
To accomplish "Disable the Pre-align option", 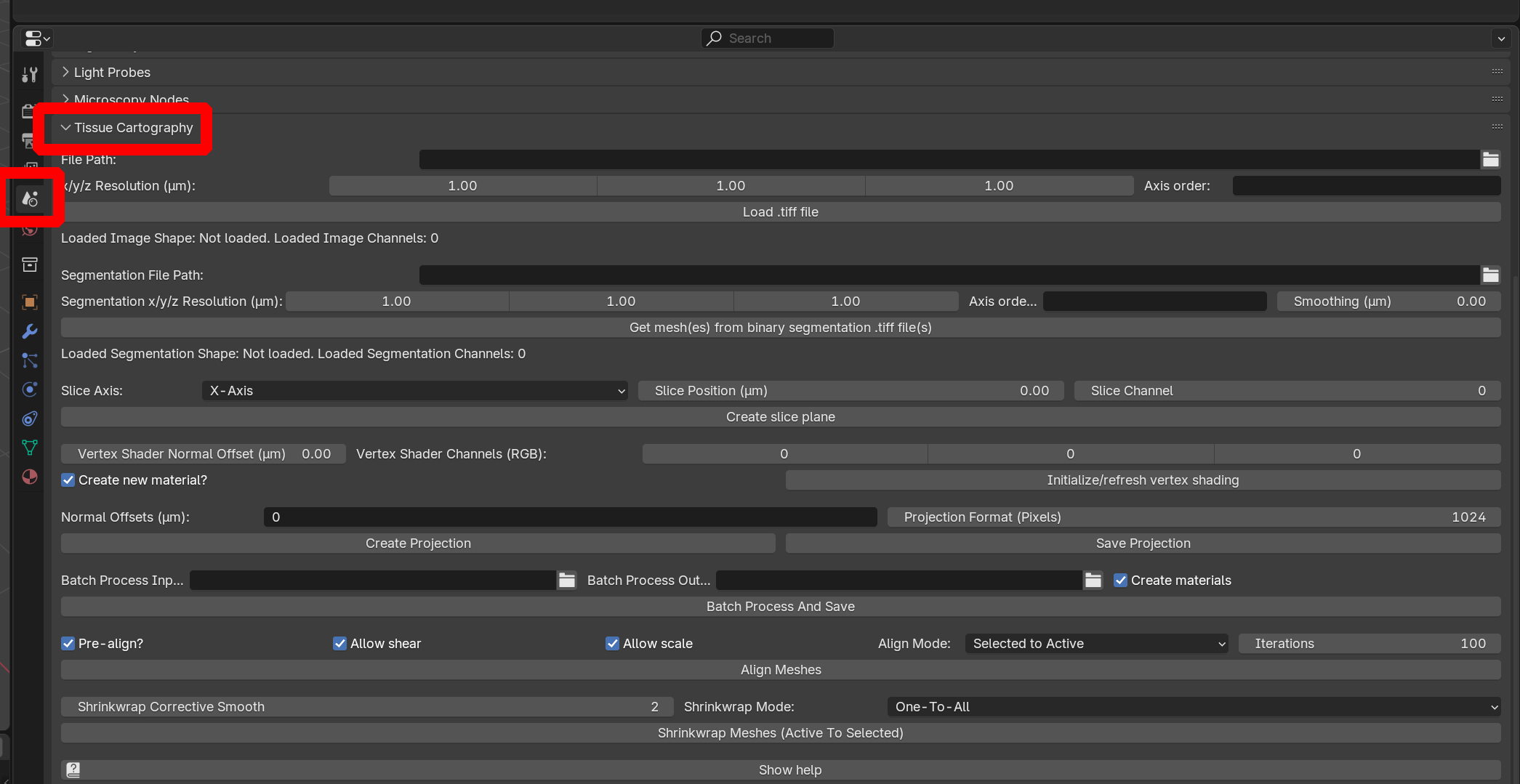I will [68, 644].
